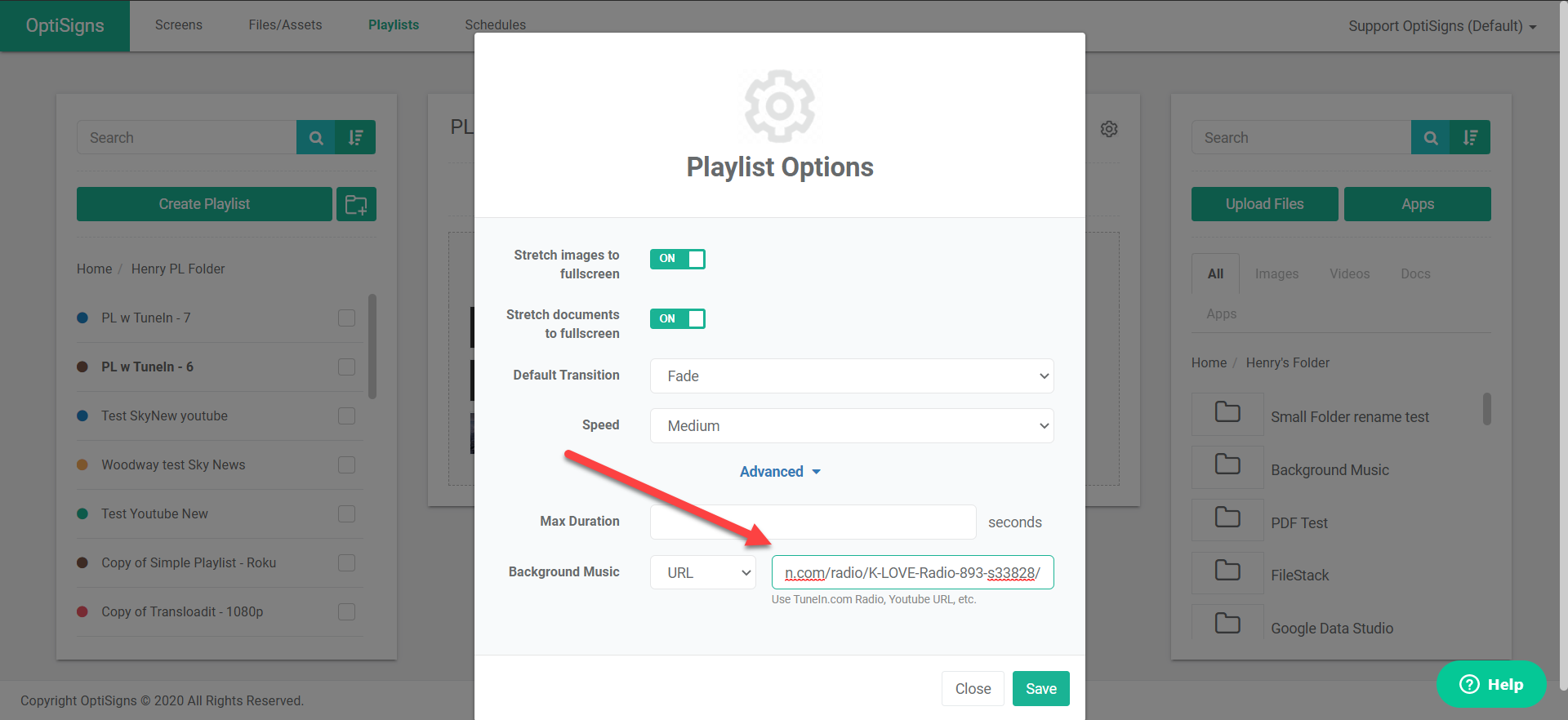The width and height of the screenshot is (1568, 720).
Task: Open the Default Transition dropdown
Action: coord(851,376)
